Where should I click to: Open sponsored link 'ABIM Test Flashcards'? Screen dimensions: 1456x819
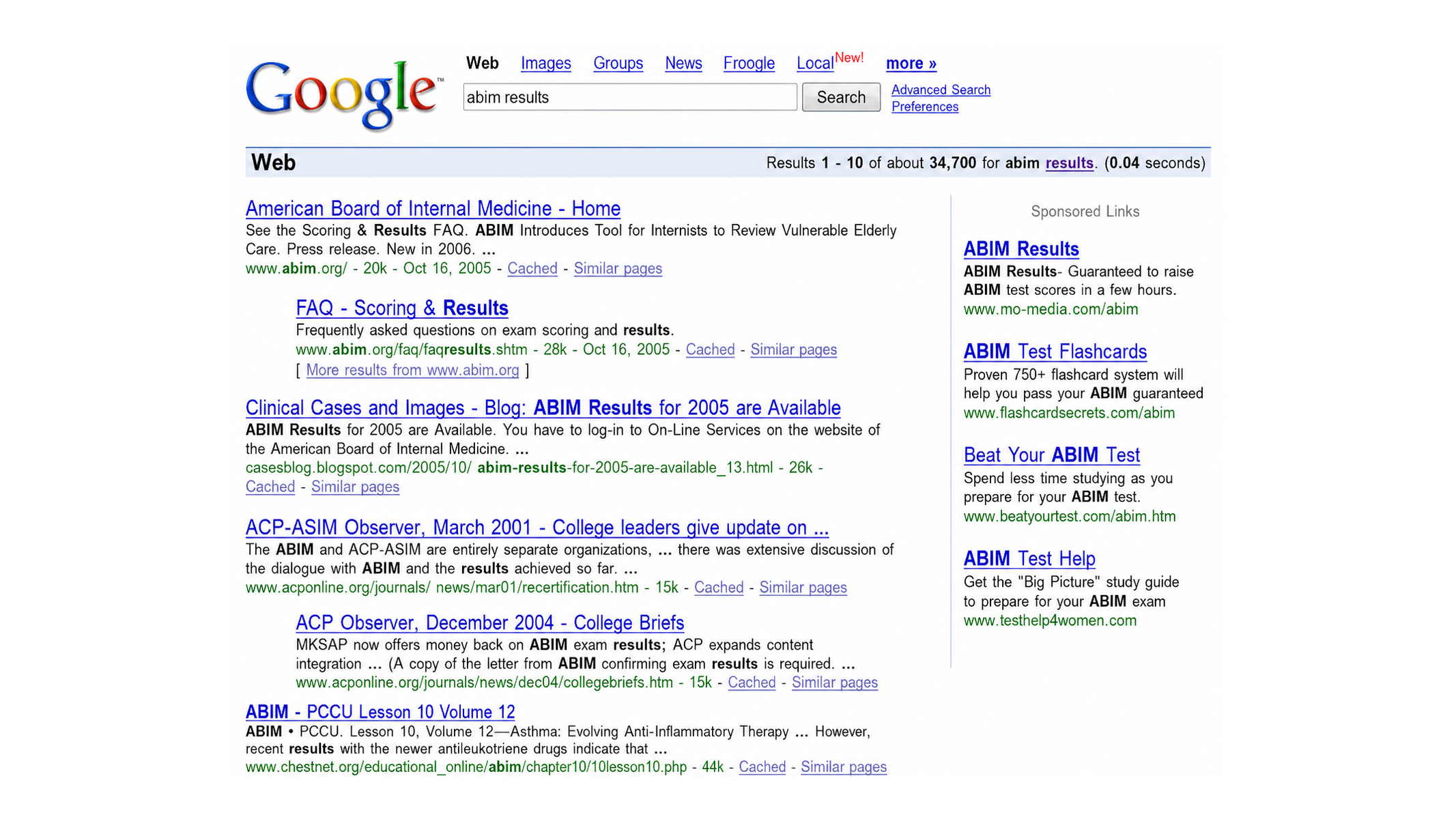[x=1055, y=351]
